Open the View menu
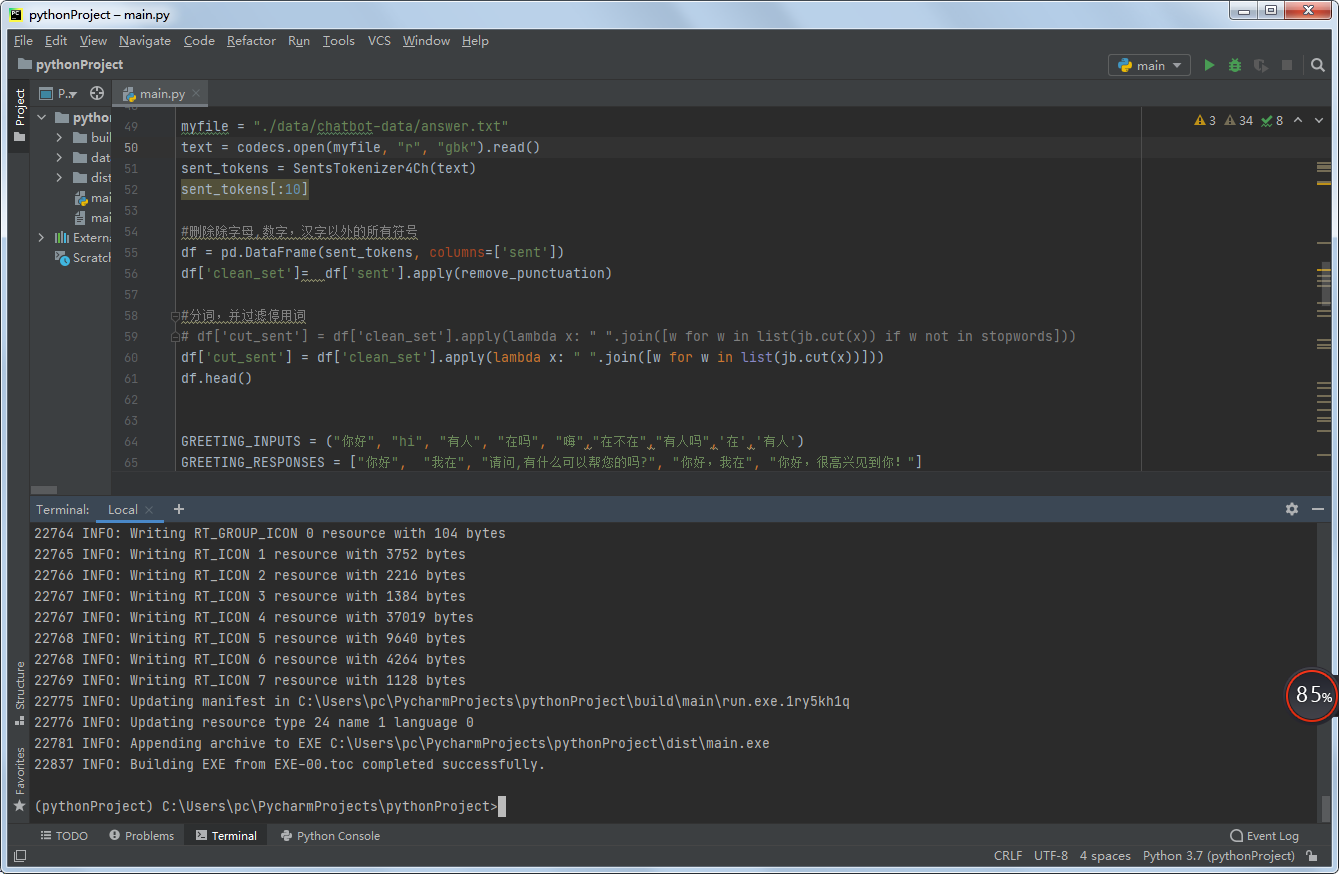This screenshot has width=1339, height=874. click(x=93, y=41)
